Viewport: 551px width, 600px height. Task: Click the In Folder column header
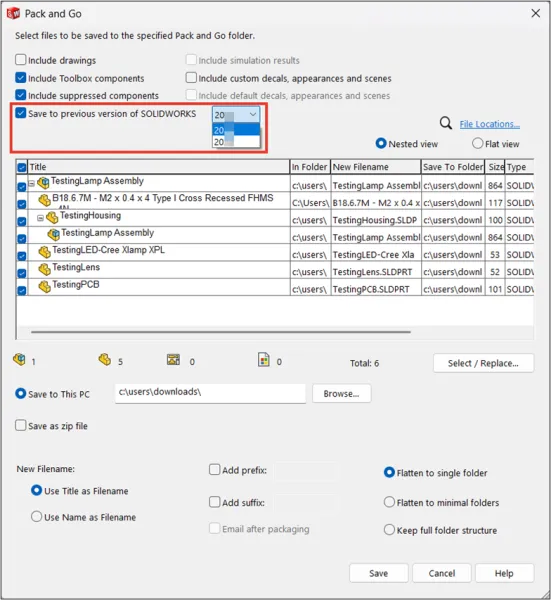[309, 167]
